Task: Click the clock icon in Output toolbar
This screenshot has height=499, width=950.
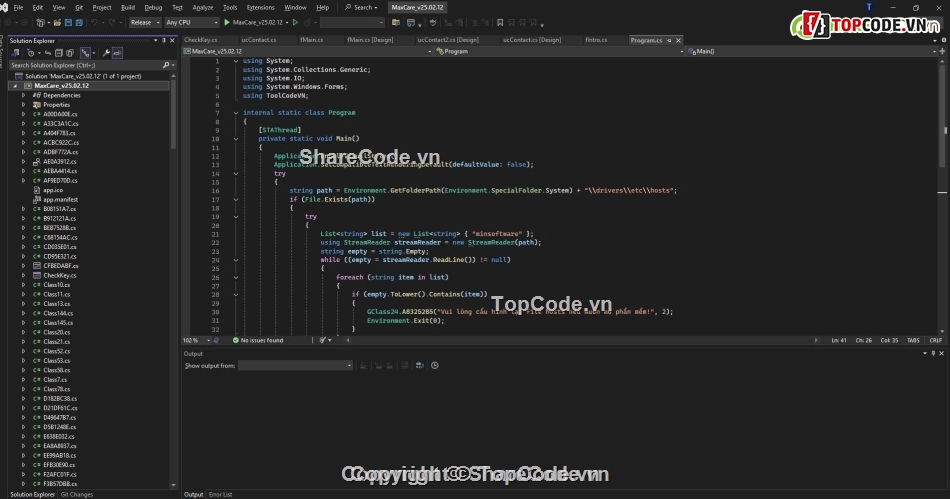Action: [x=434, y=365]
